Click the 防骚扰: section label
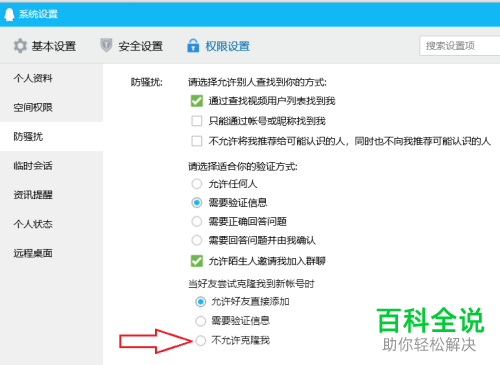Screen dimensions: 500x365 [x=147, y=82]
